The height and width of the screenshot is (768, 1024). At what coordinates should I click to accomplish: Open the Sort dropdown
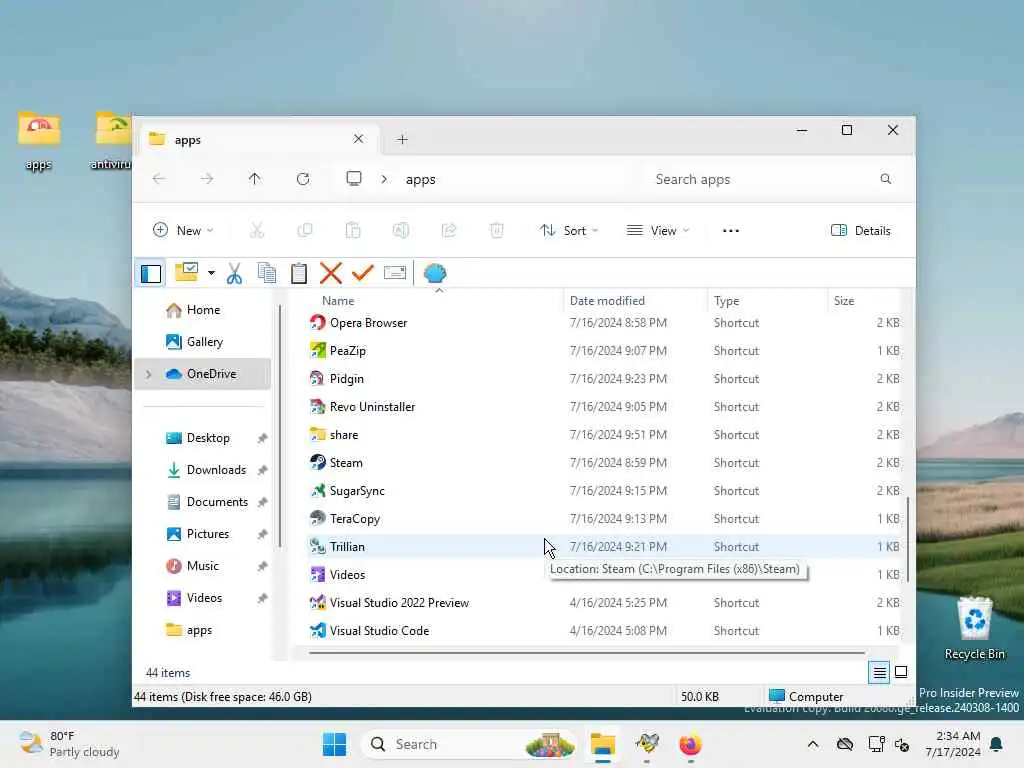click(x=569, y=231)
